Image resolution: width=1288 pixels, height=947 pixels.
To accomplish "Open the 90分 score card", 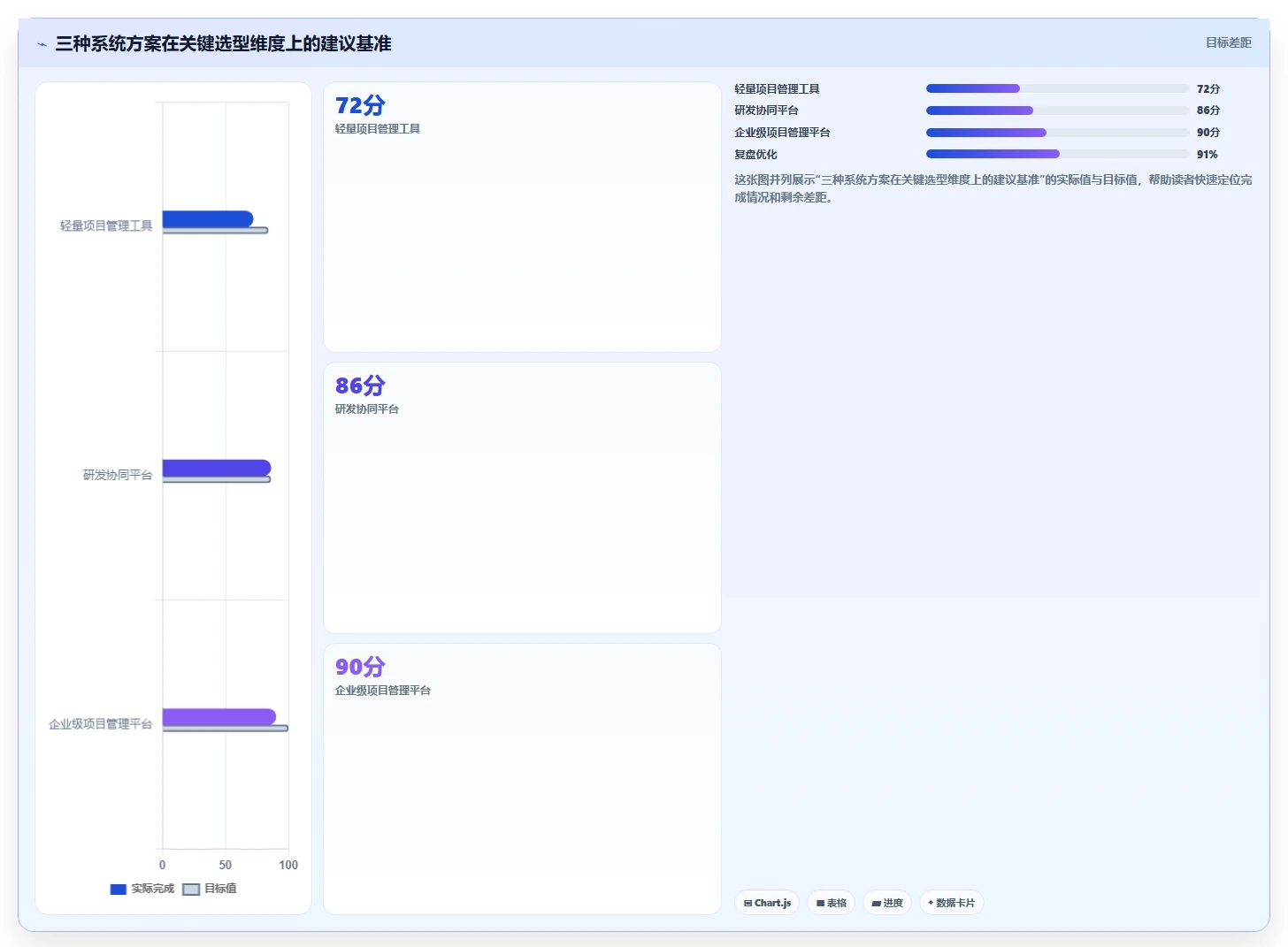I will 522,779.
